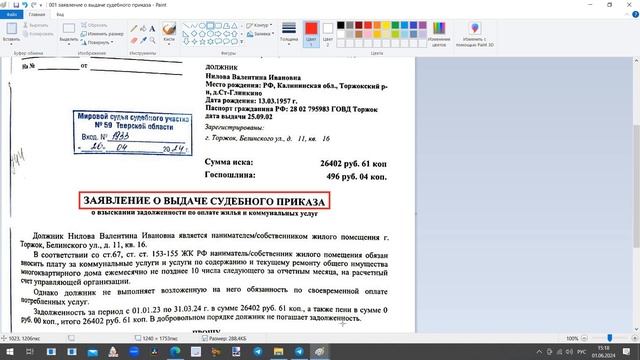This screenshot has height=360, width=640.
Task: Click the Вставить paste icon
Action: [11, 29]
